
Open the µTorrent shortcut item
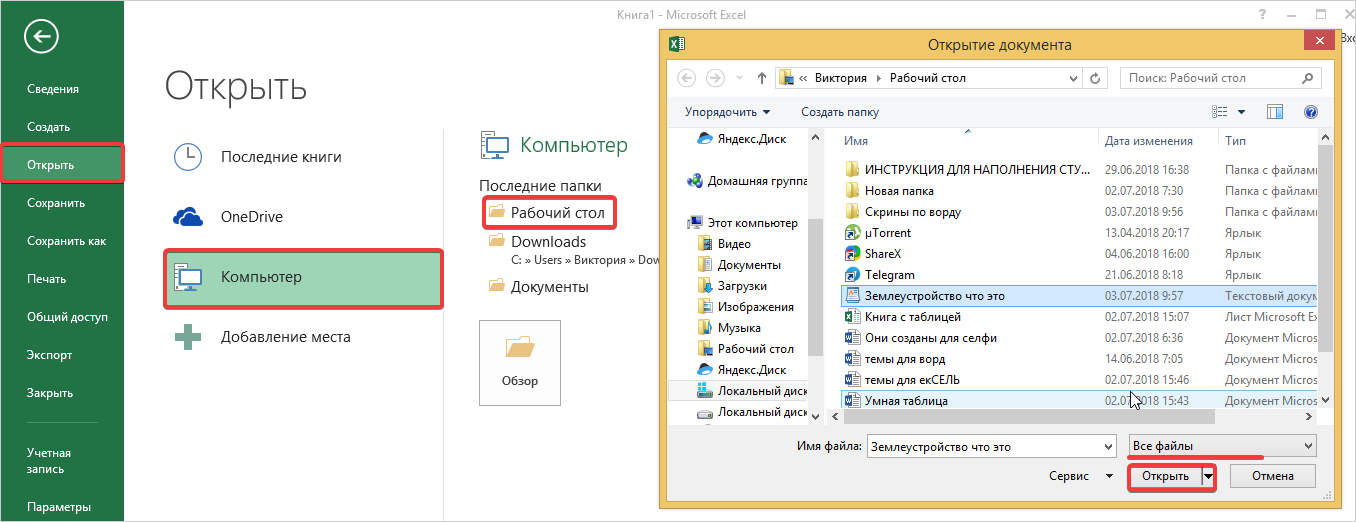[x=887, y=233]
